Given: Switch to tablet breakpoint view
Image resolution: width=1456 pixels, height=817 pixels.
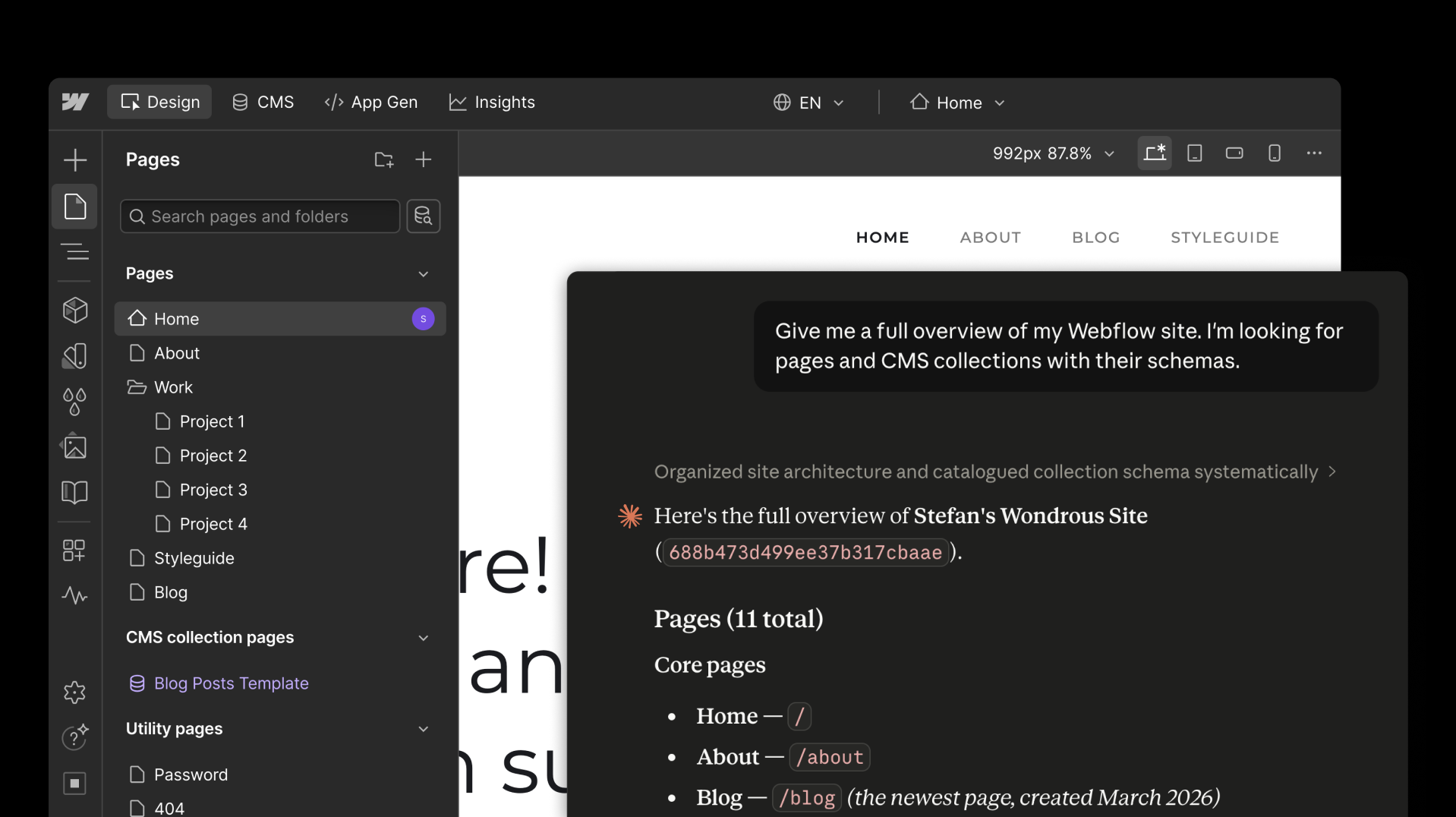Looking at the screenshot, I should click(x=1195, y=153).
